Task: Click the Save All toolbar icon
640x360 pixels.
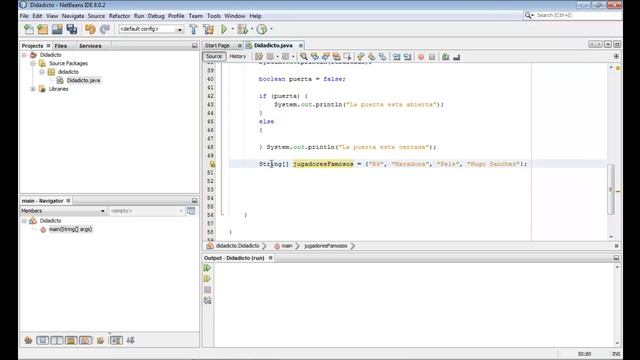Action: click(x=72, y=29)
